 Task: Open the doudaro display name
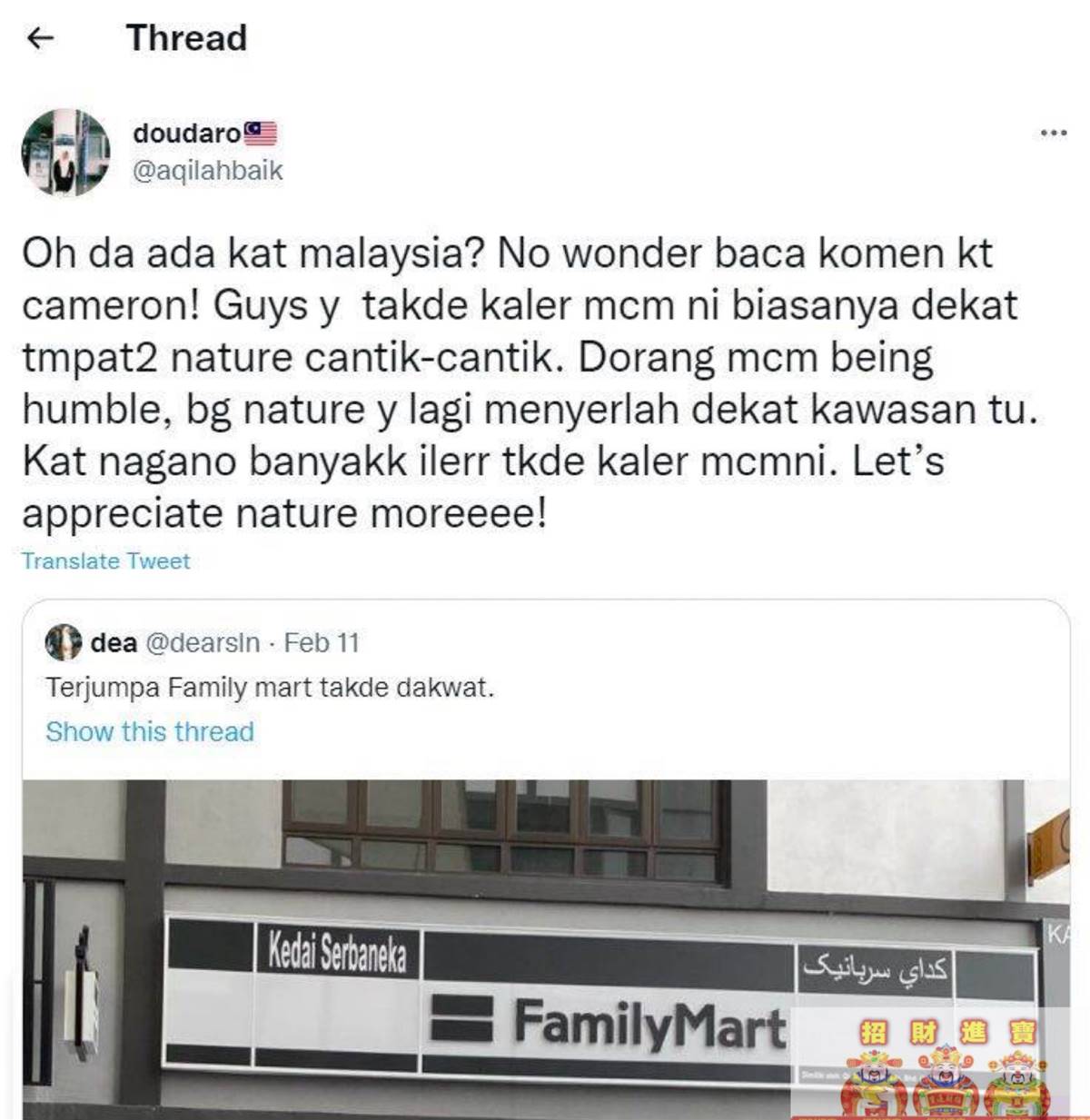pos(187,134)
